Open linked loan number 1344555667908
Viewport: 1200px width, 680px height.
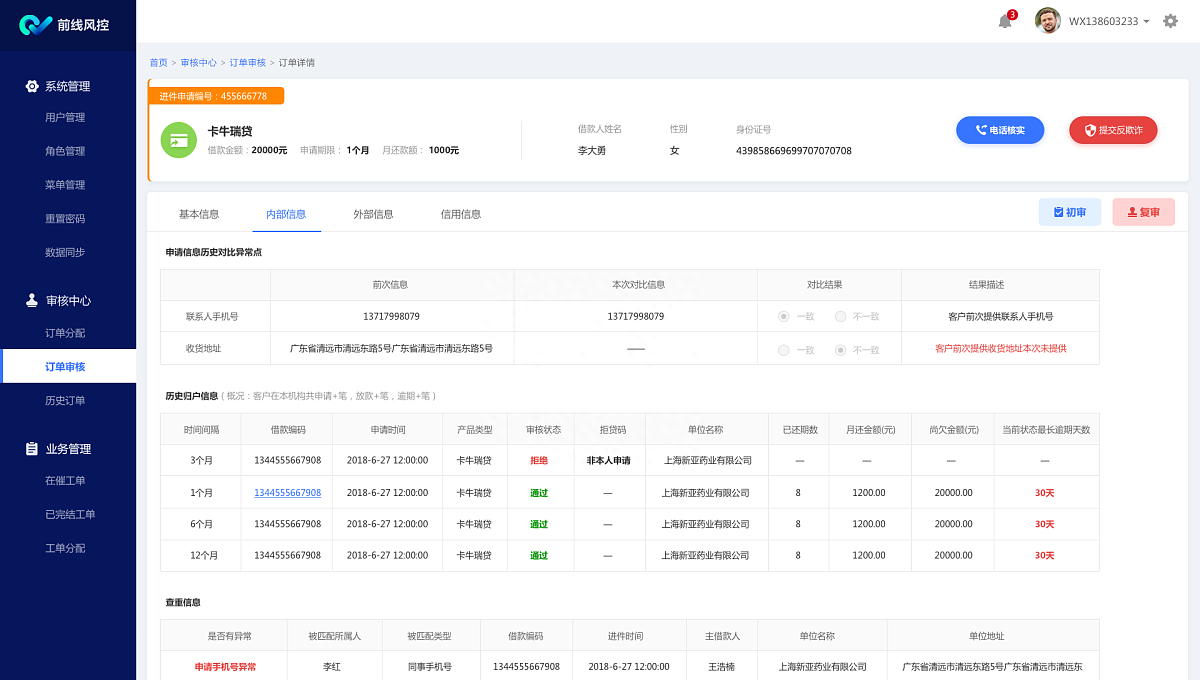(288, 493)
